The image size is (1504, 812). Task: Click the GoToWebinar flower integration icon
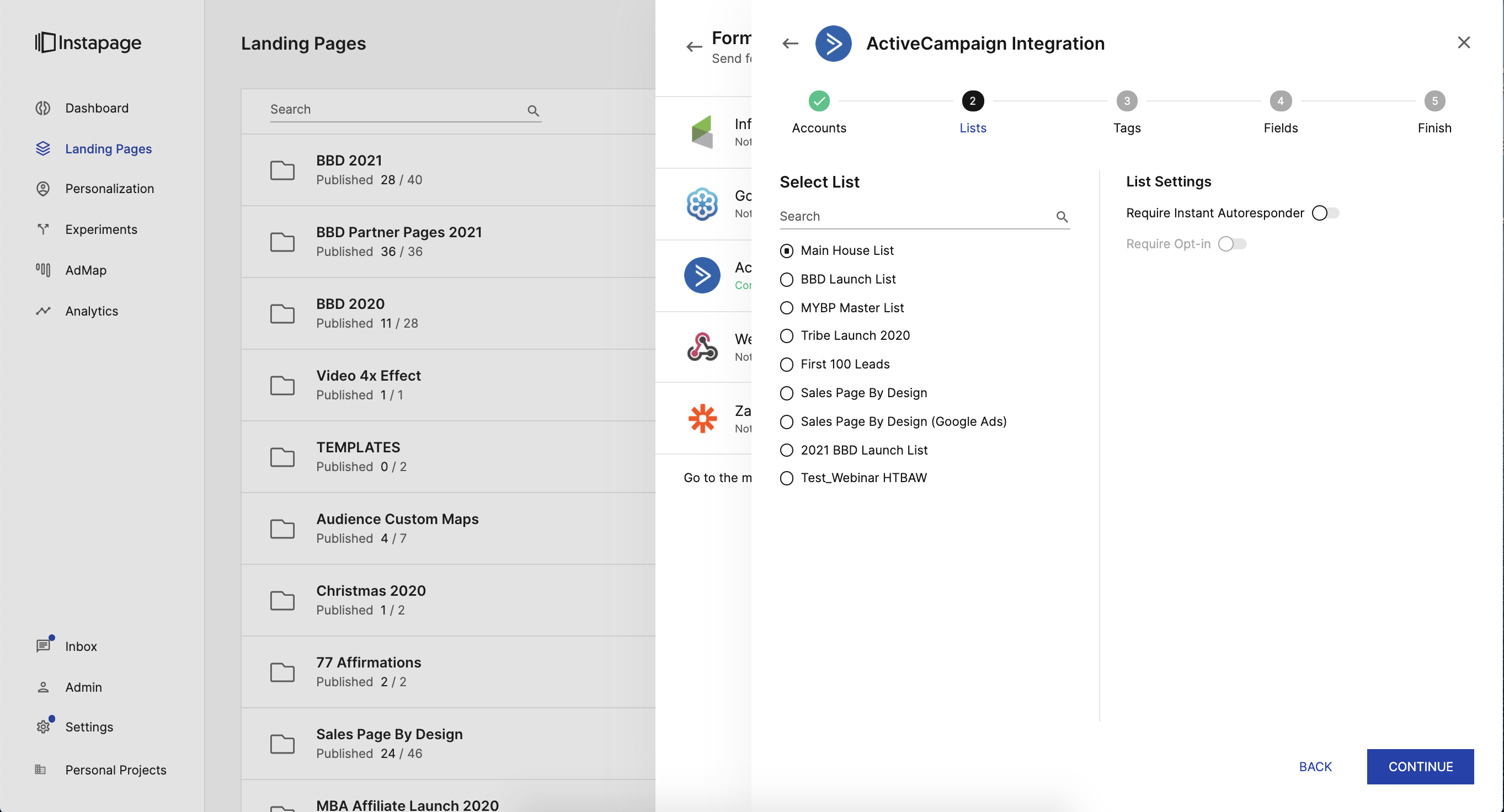point(702,204)
